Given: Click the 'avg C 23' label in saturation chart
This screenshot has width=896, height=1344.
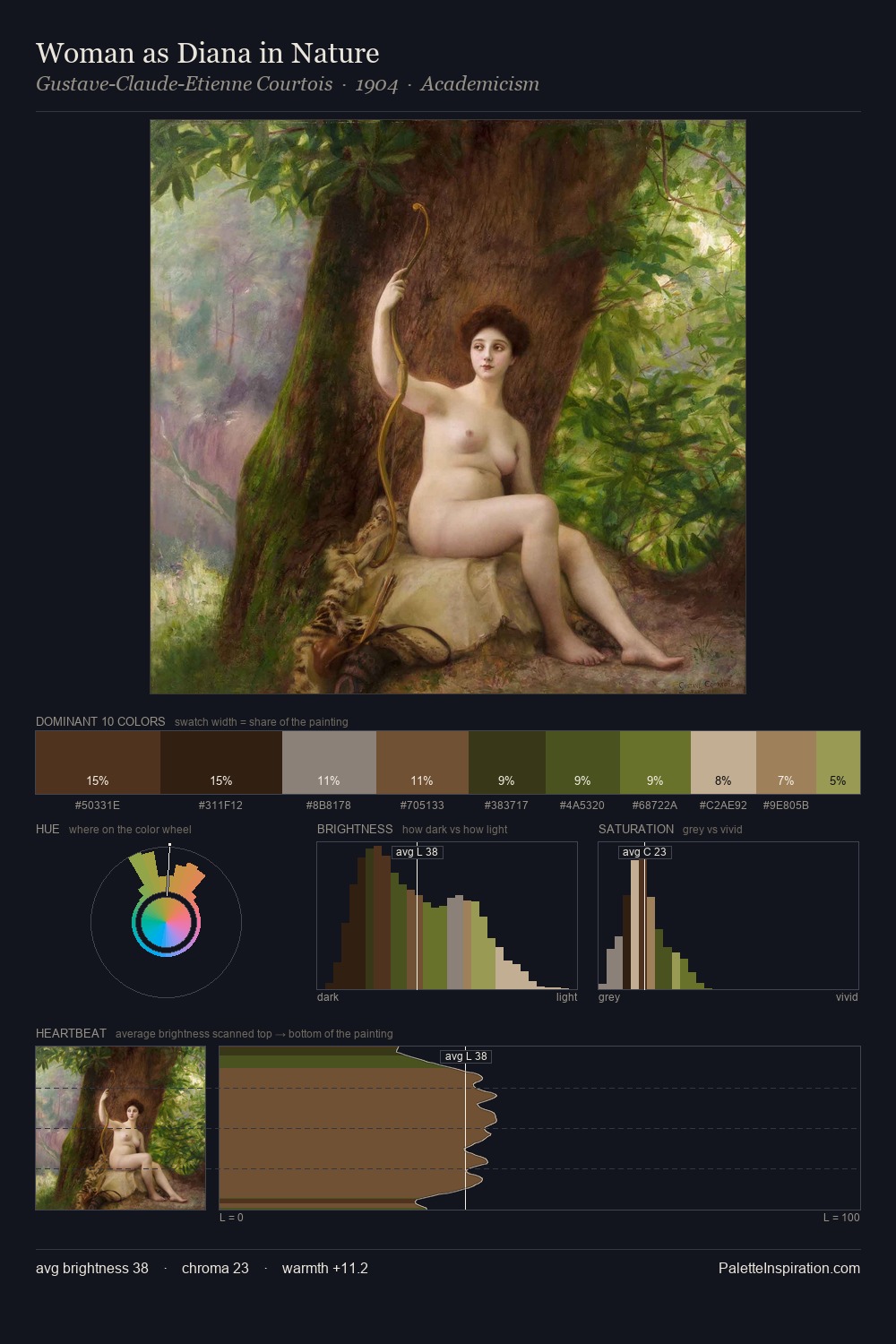Looking at the screenshot, I should (645, 852).
